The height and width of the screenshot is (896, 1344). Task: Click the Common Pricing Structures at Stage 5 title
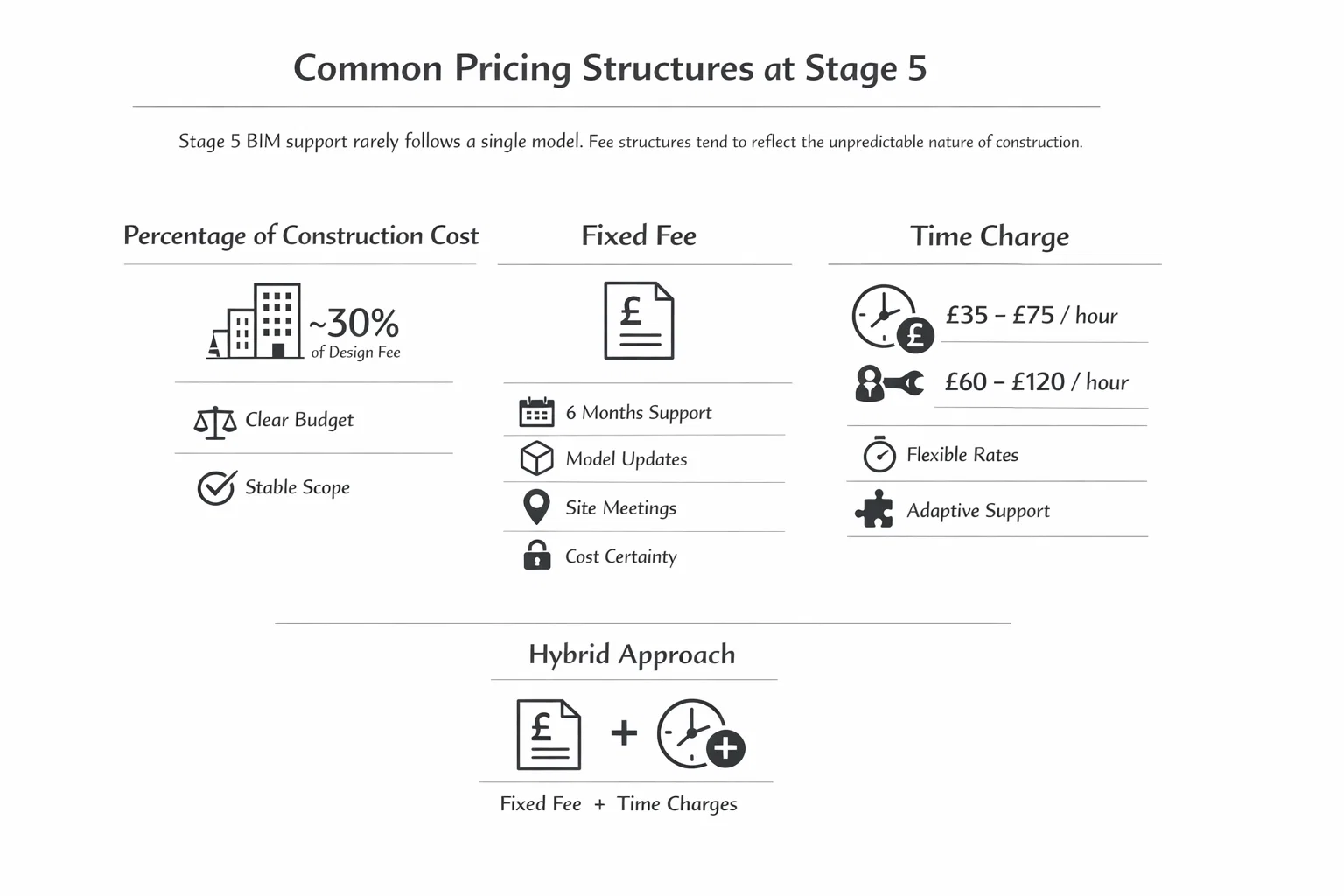[610, 68]
